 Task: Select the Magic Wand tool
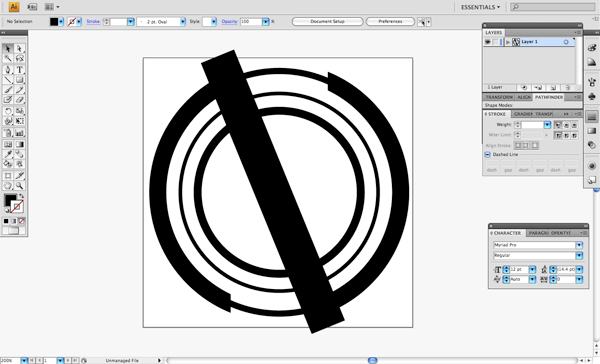(8, 58)
